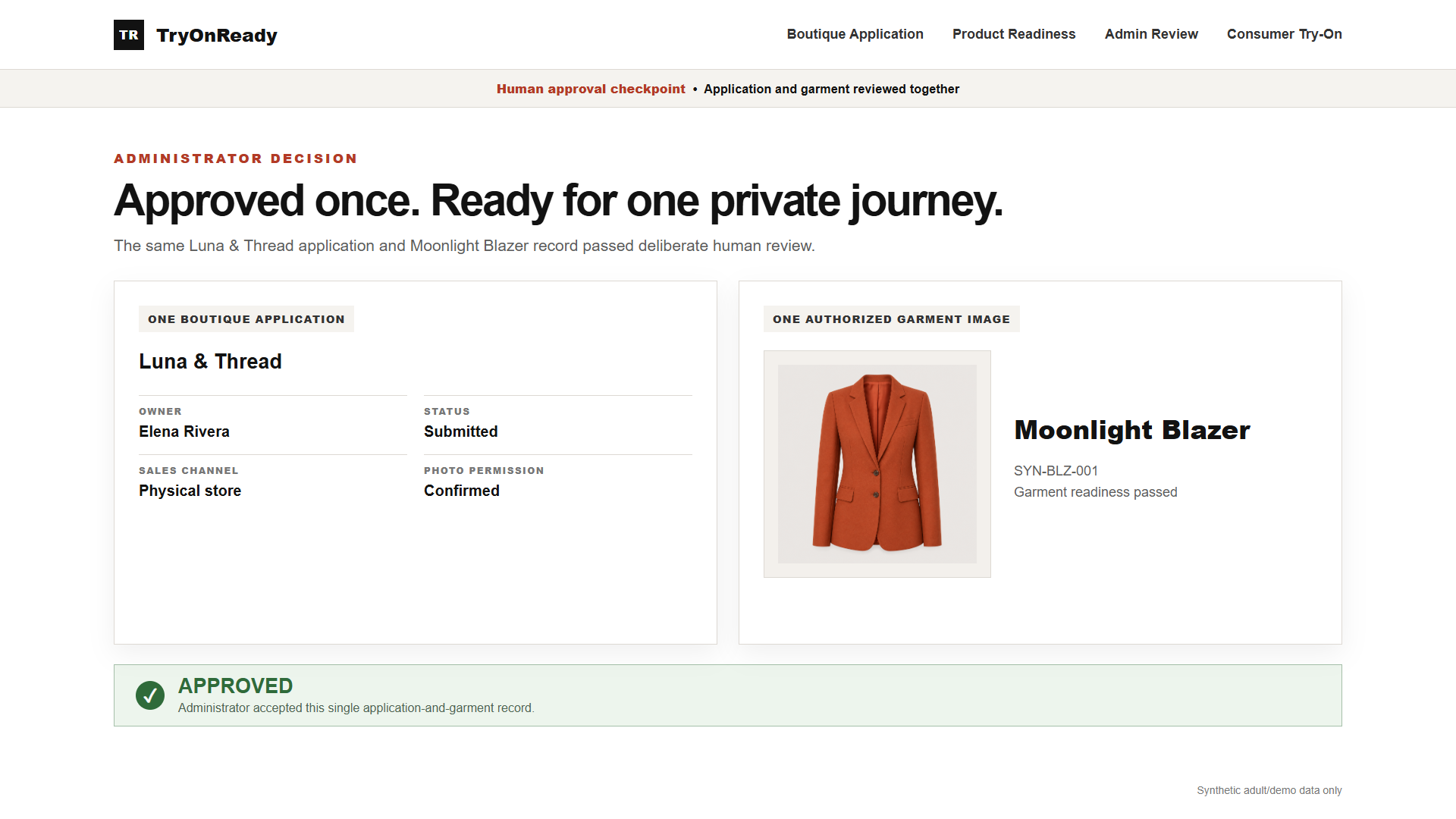
Task: Select the owner name Elena Rivera
Action: click(184, 431)
